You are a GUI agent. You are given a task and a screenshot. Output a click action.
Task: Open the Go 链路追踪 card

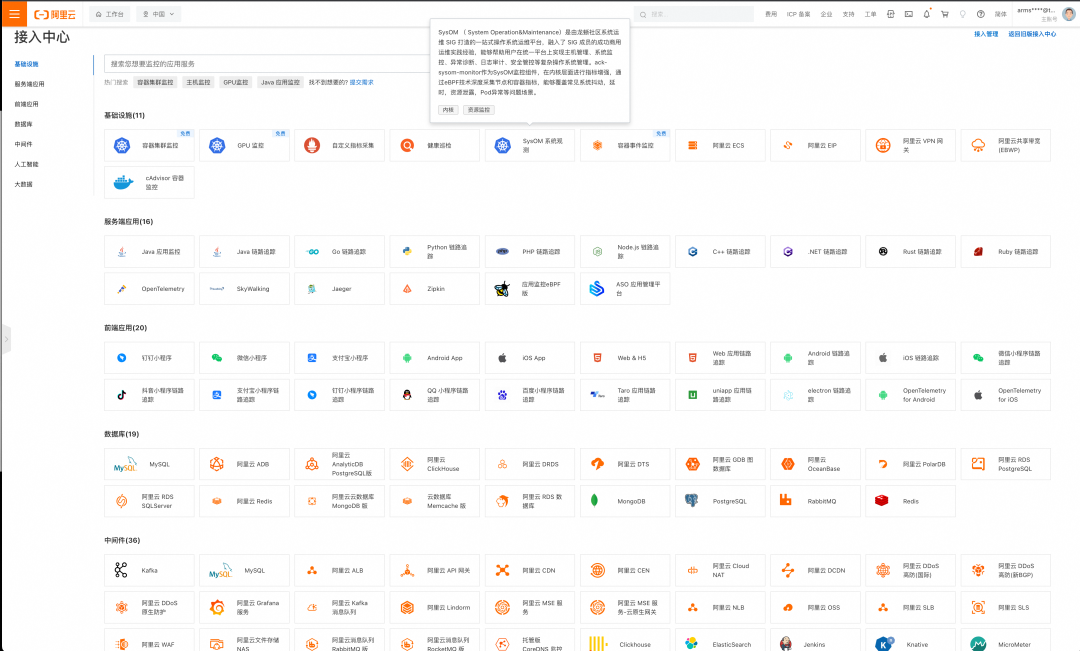[340, 251]
